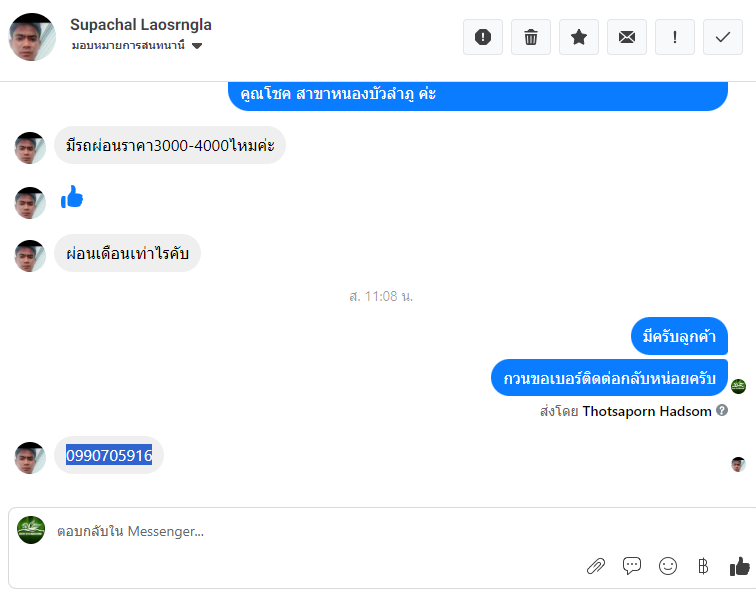Image resolution: width=756 pixels, height=590 pixels.
Task: Star this conversation as follow-up
Action: [579, 37]
